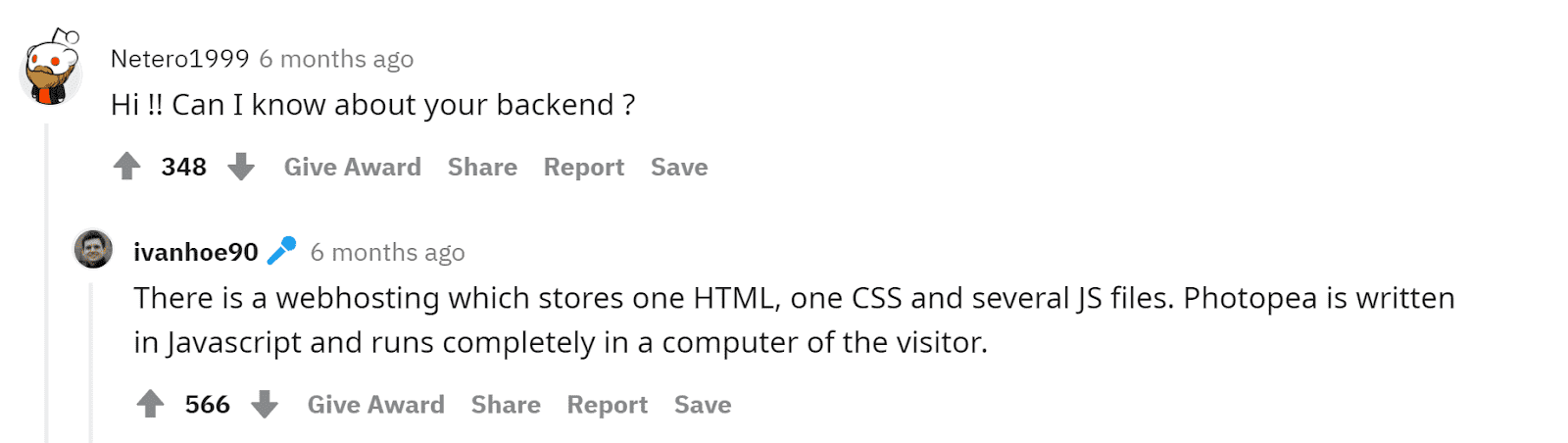Save Netero1999's comment
1568x443 pixels.
coord(679,168)
